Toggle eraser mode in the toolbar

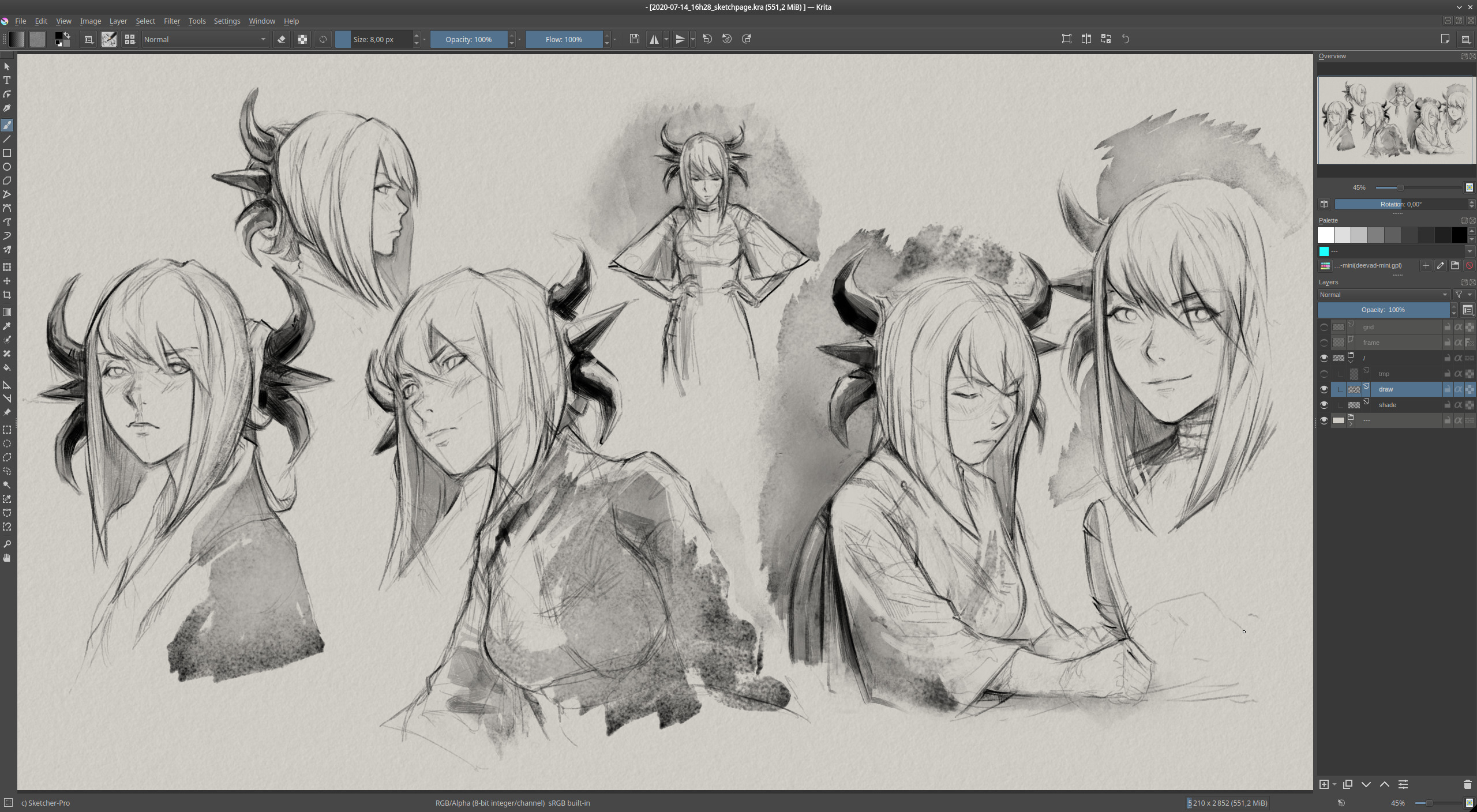(282, 39)
